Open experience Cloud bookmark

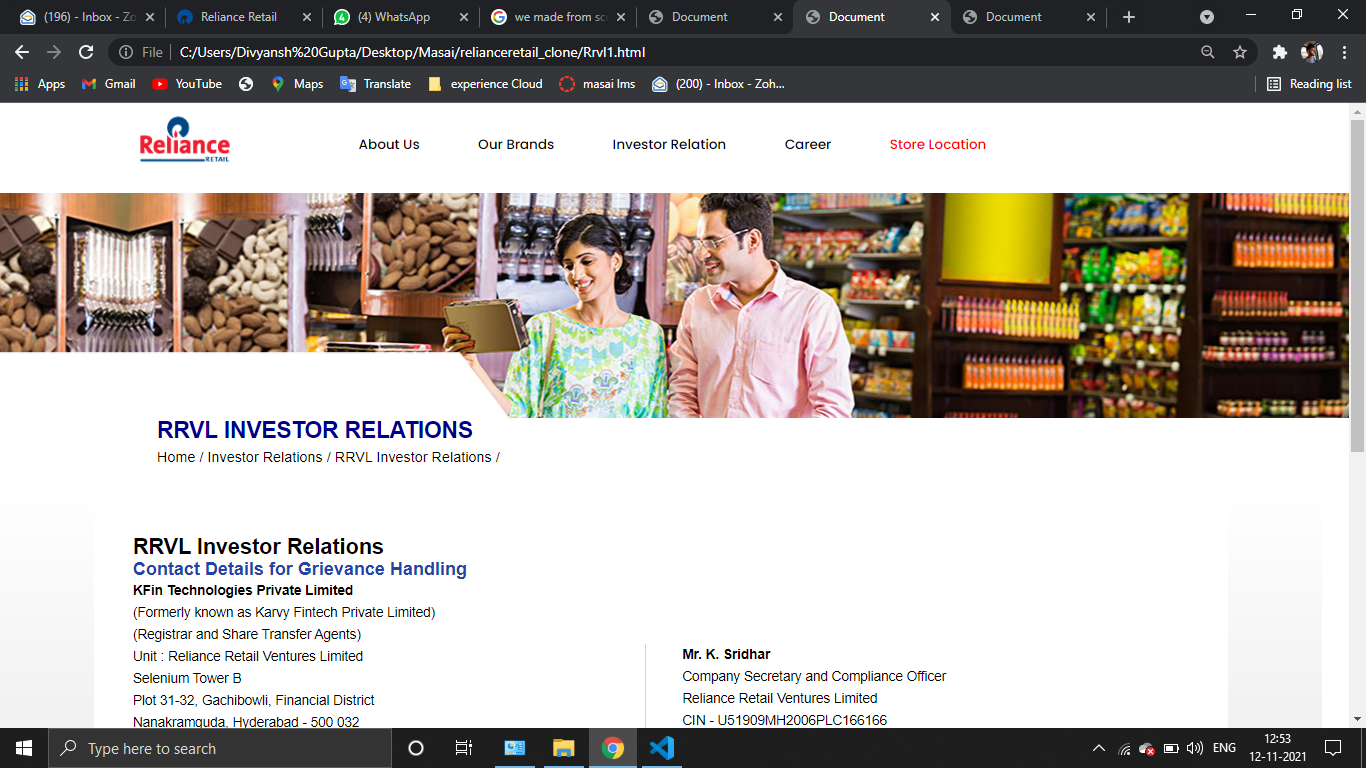pyautogui.click(x=485, y=84)
